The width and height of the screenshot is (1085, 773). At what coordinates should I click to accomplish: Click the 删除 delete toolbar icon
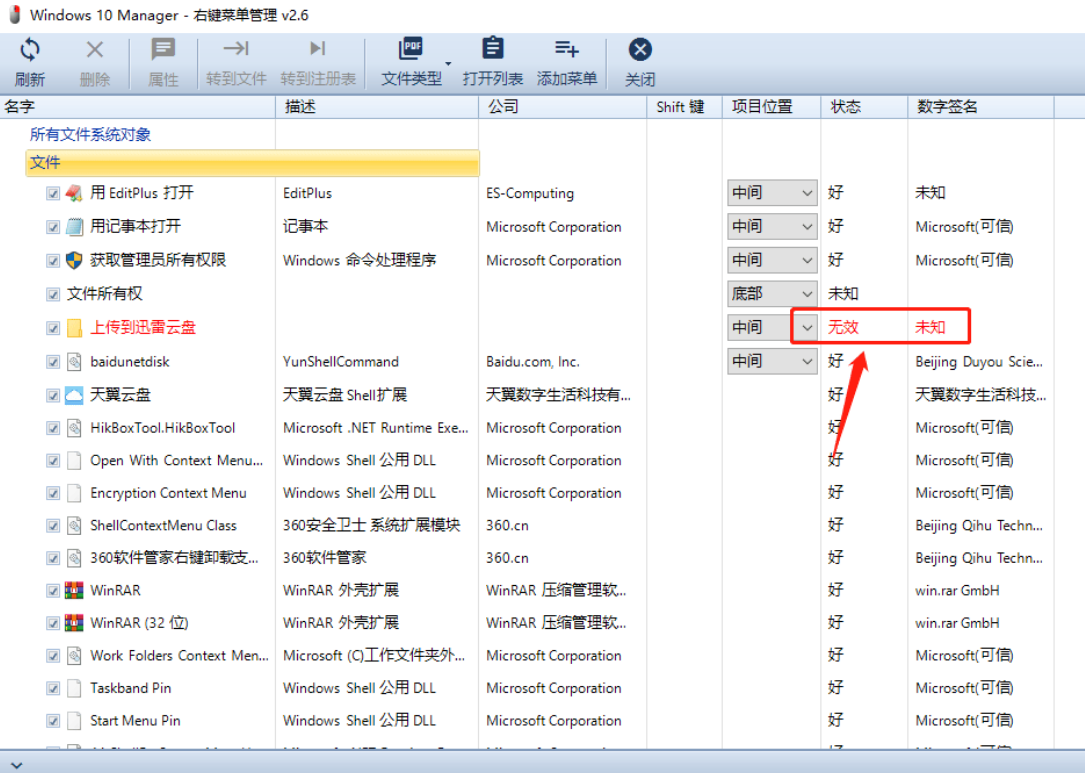[95, 50]
